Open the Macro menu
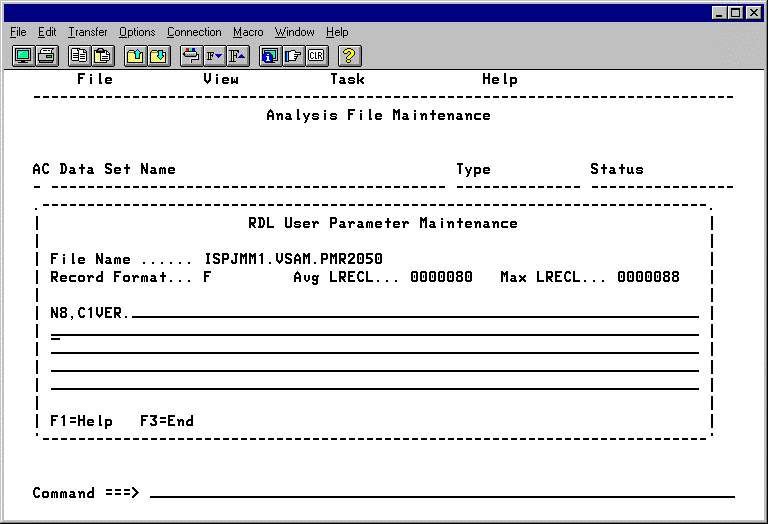 pos(248,32)
